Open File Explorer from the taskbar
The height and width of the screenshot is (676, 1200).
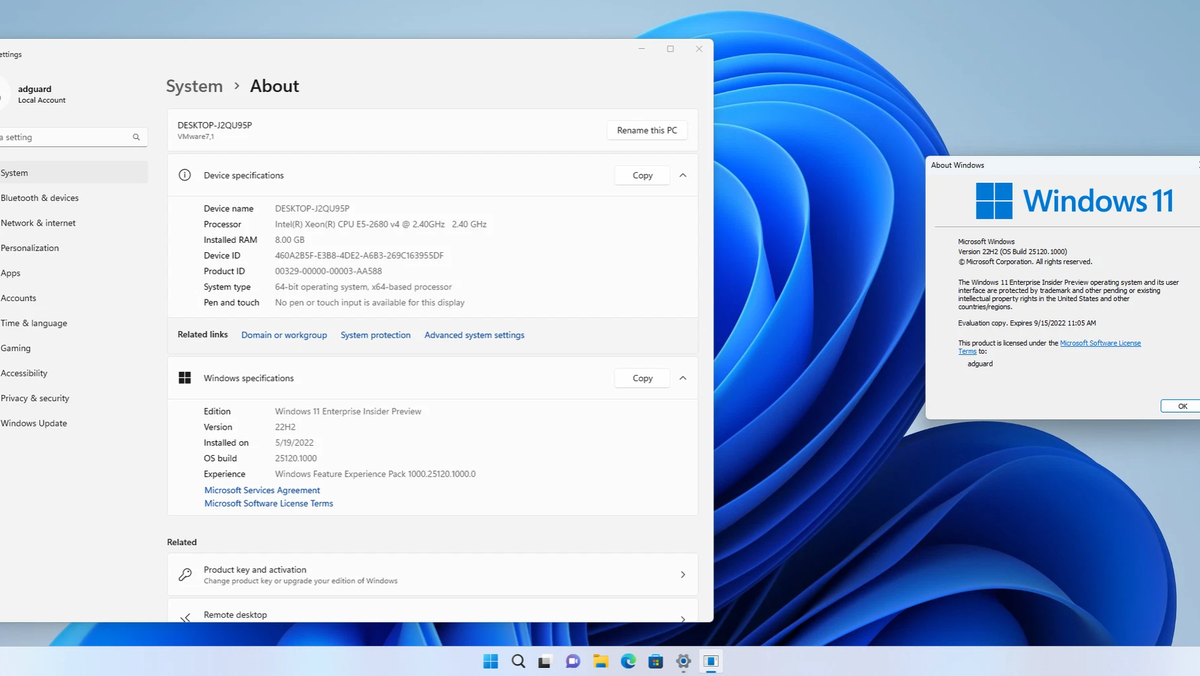(601, 661)
